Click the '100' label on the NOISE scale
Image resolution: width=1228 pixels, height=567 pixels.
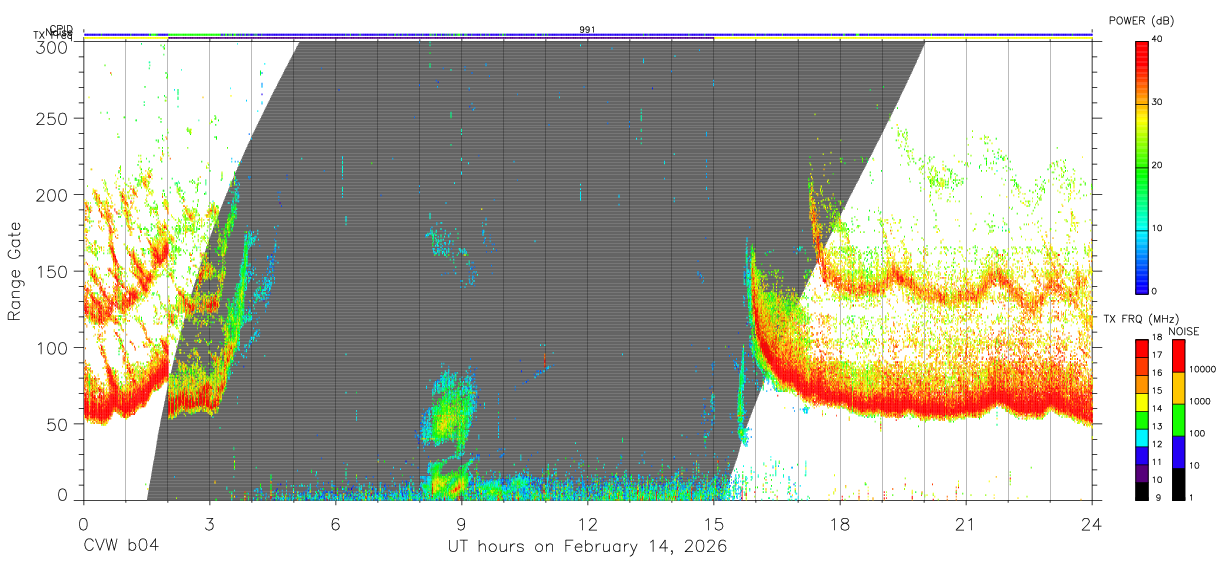[x=1196, y=434]
